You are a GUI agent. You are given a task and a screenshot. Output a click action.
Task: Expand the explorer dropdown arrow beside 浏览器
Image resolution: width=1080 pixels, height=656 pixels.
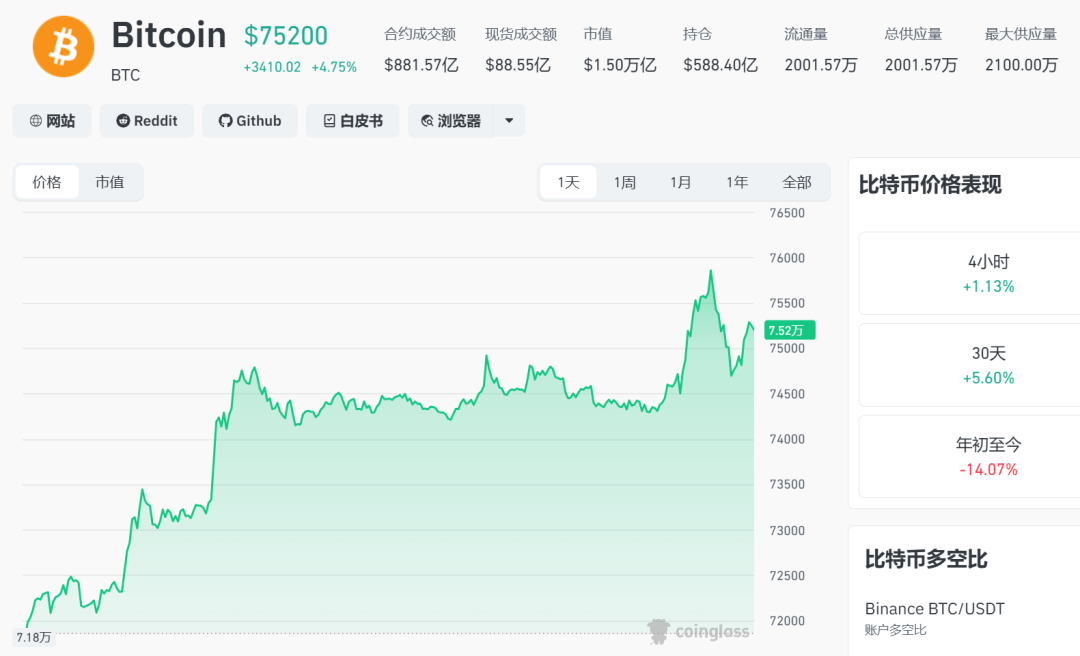click(508, 120)
